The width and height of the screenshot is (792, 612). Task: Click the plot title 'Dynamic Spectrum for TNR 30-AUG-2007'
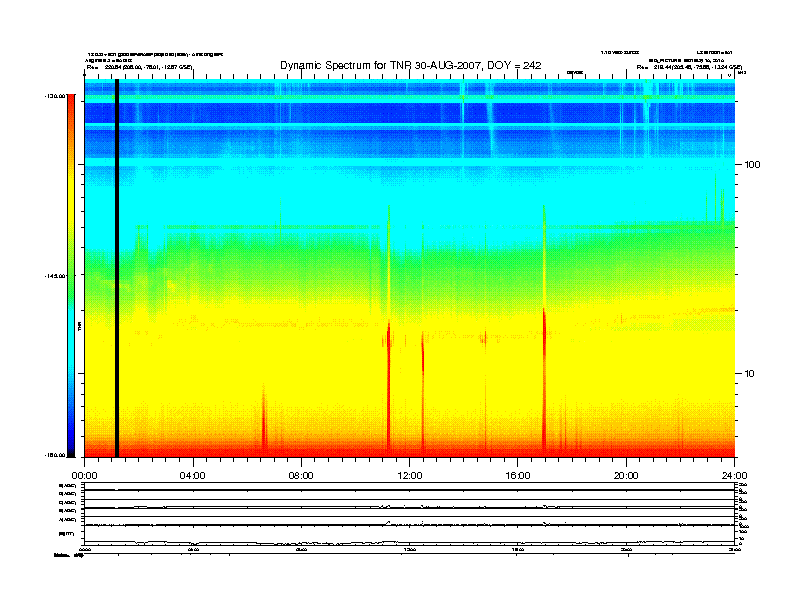[410, 65]
